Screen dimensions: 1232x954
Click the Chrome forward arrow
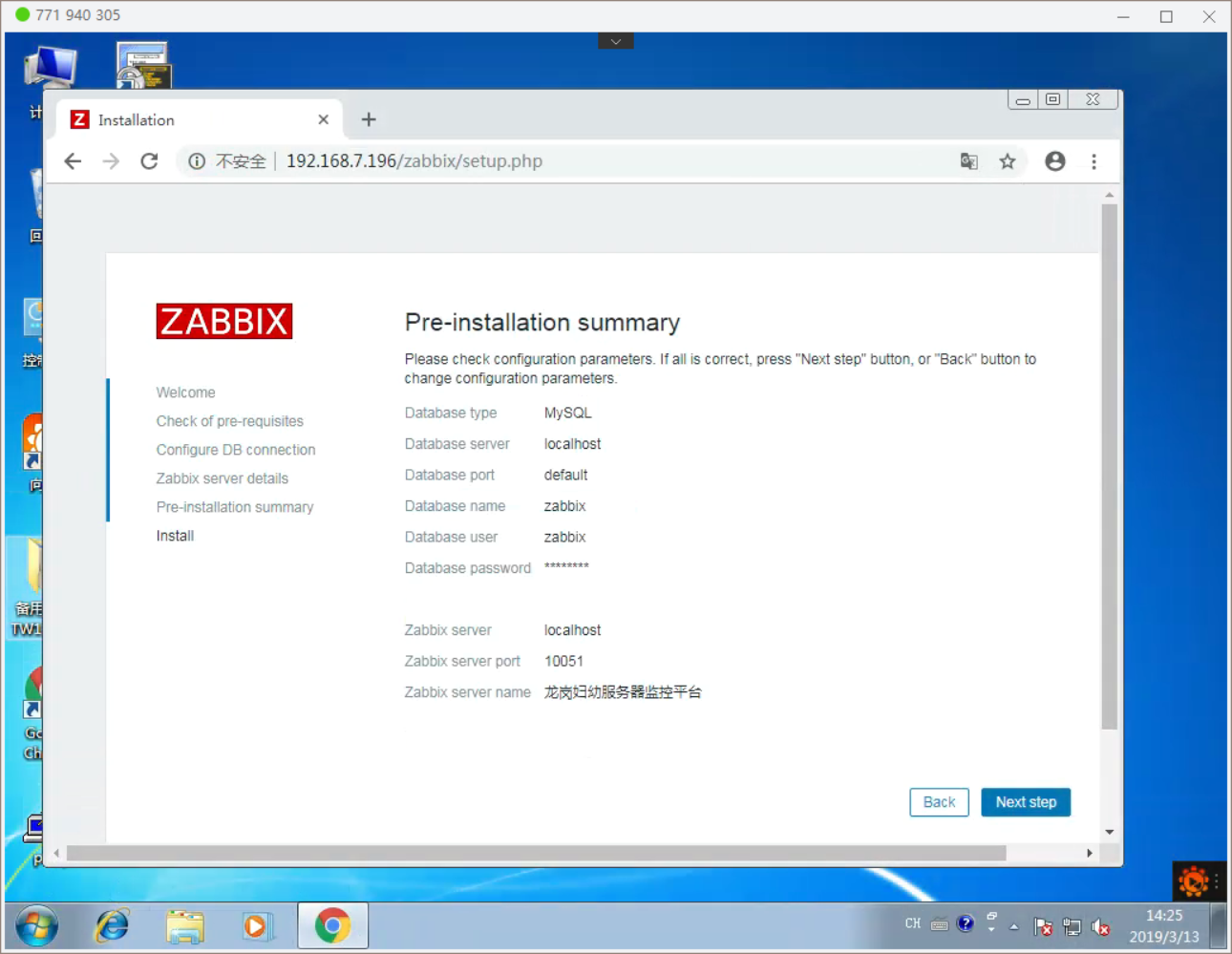tap(111, 161)
